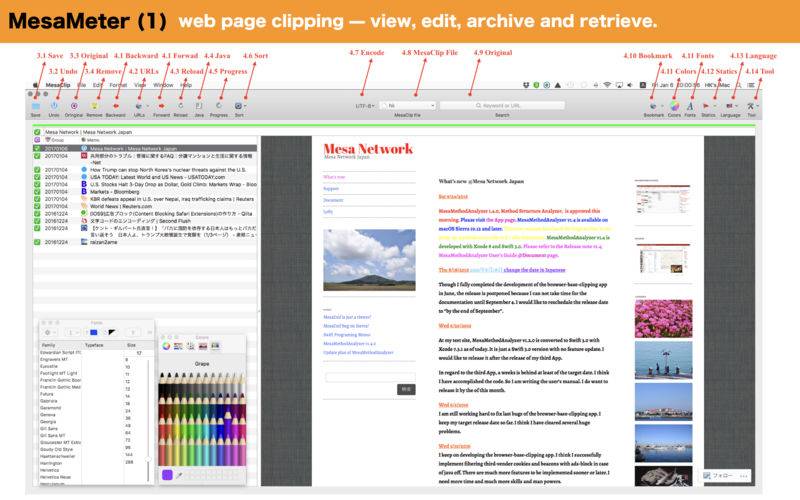Click blue text color swatch in Fonts panel

(93, 332)
